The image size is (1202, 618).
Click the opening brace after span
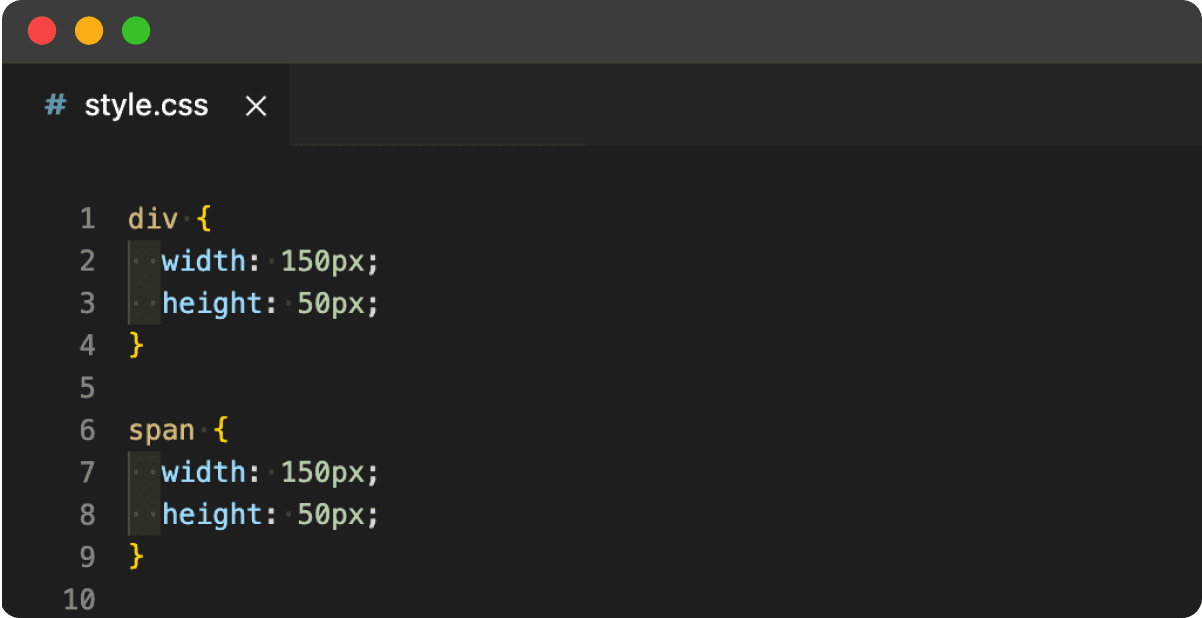(x=221, y=430)
